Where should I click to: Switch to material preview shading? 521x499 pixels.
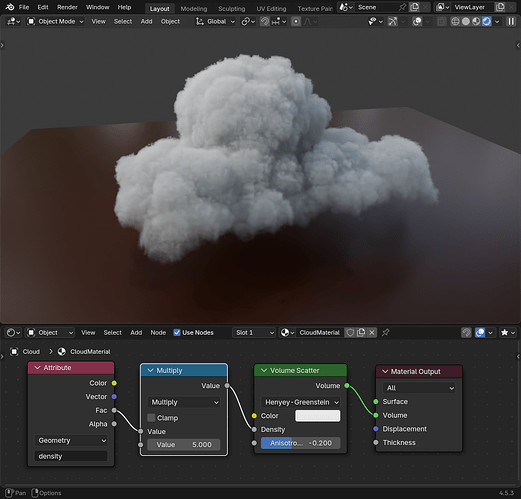pos(476,21)
